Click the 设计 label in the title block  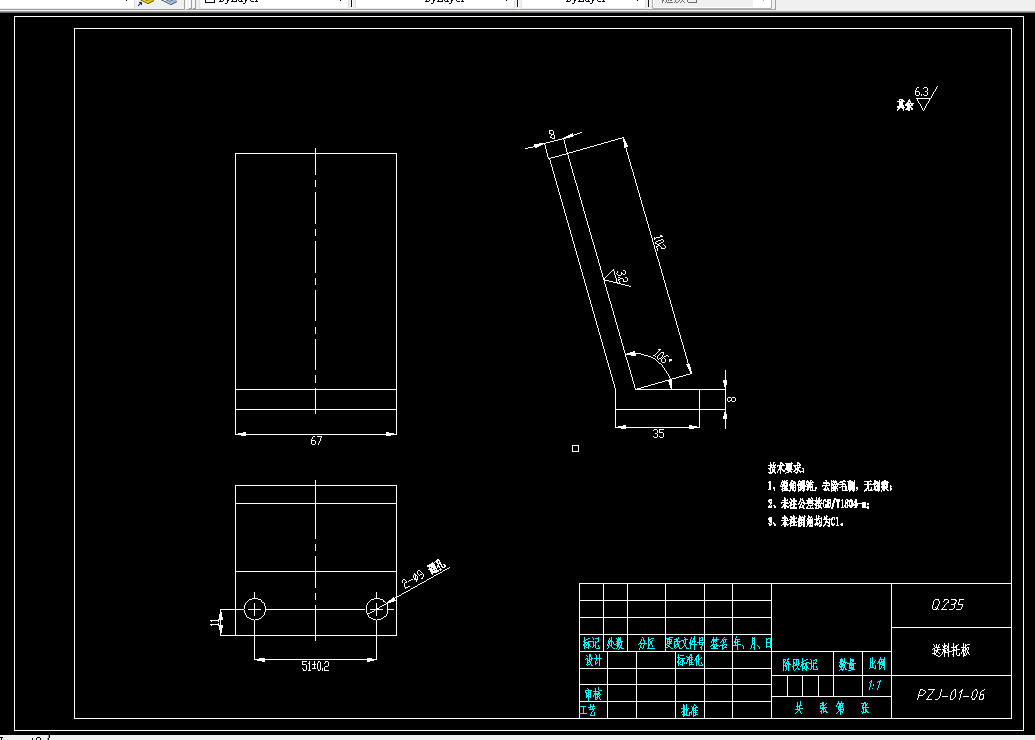click(x=593, y=659)
